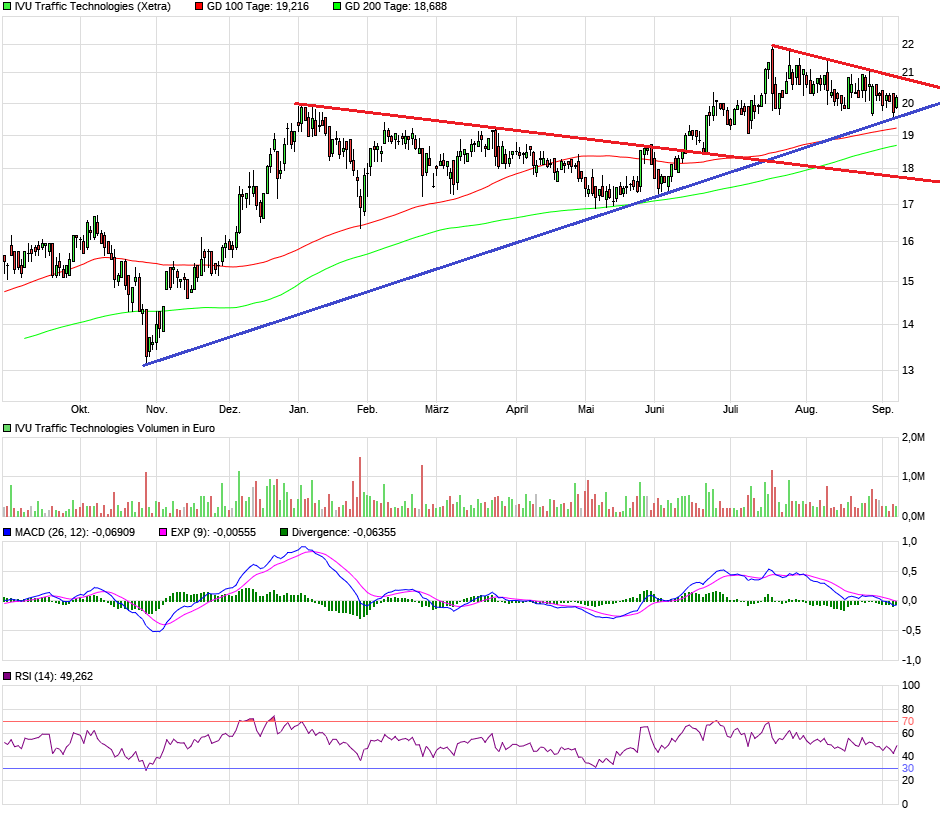Click the 'März' month axis label

(x=436, y=409)
